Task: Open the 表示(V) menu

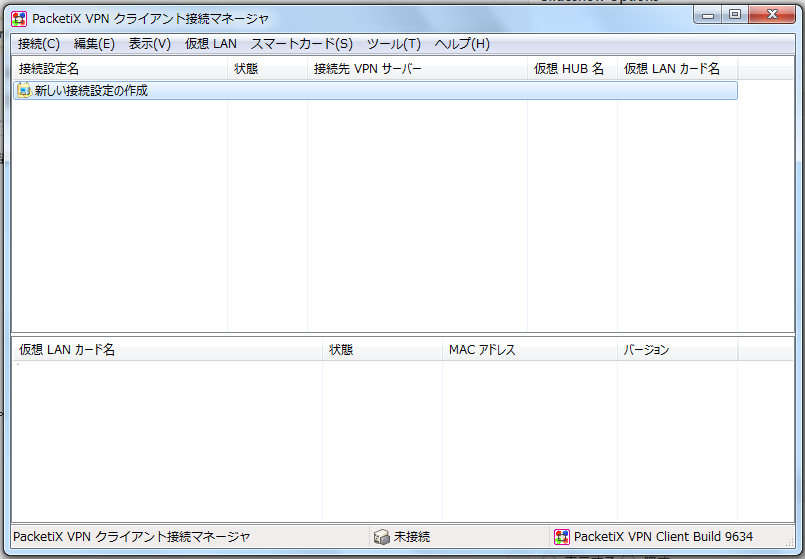Action: [149, 44]
